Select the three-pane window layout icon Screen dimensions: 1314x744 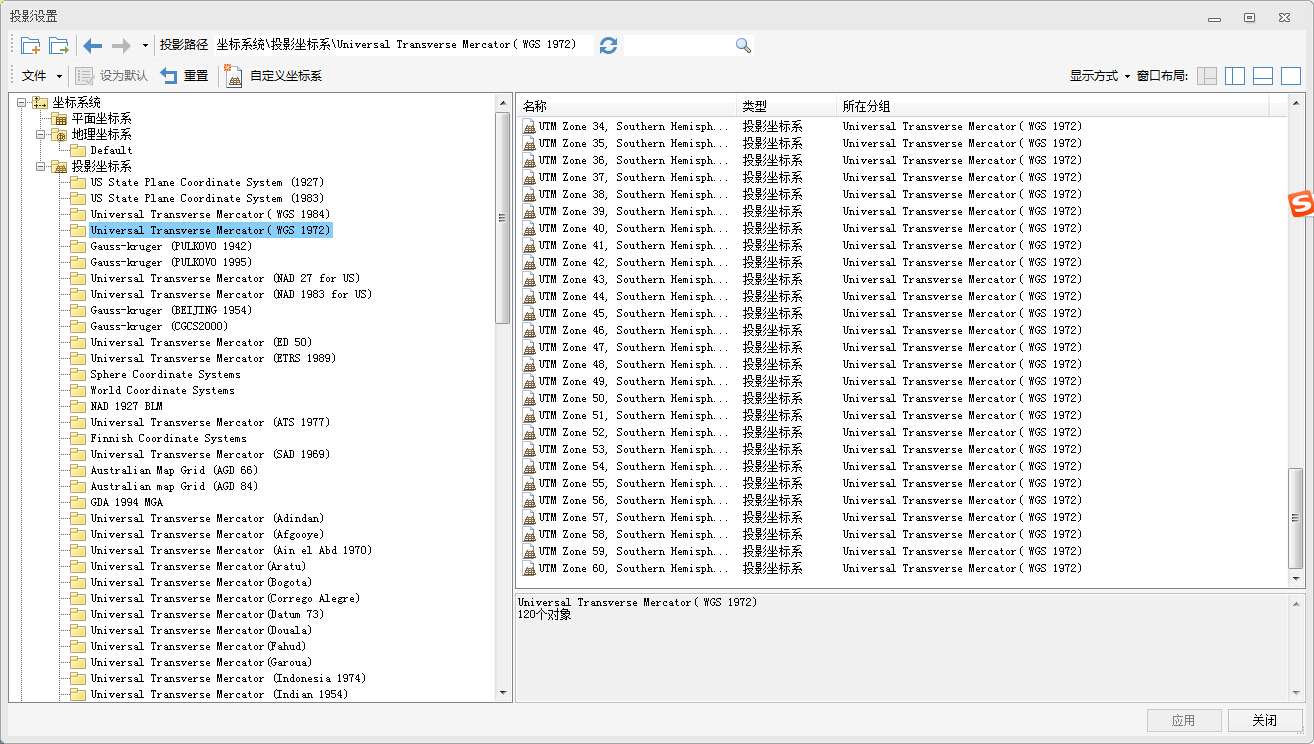click(x=1207, y=76)
